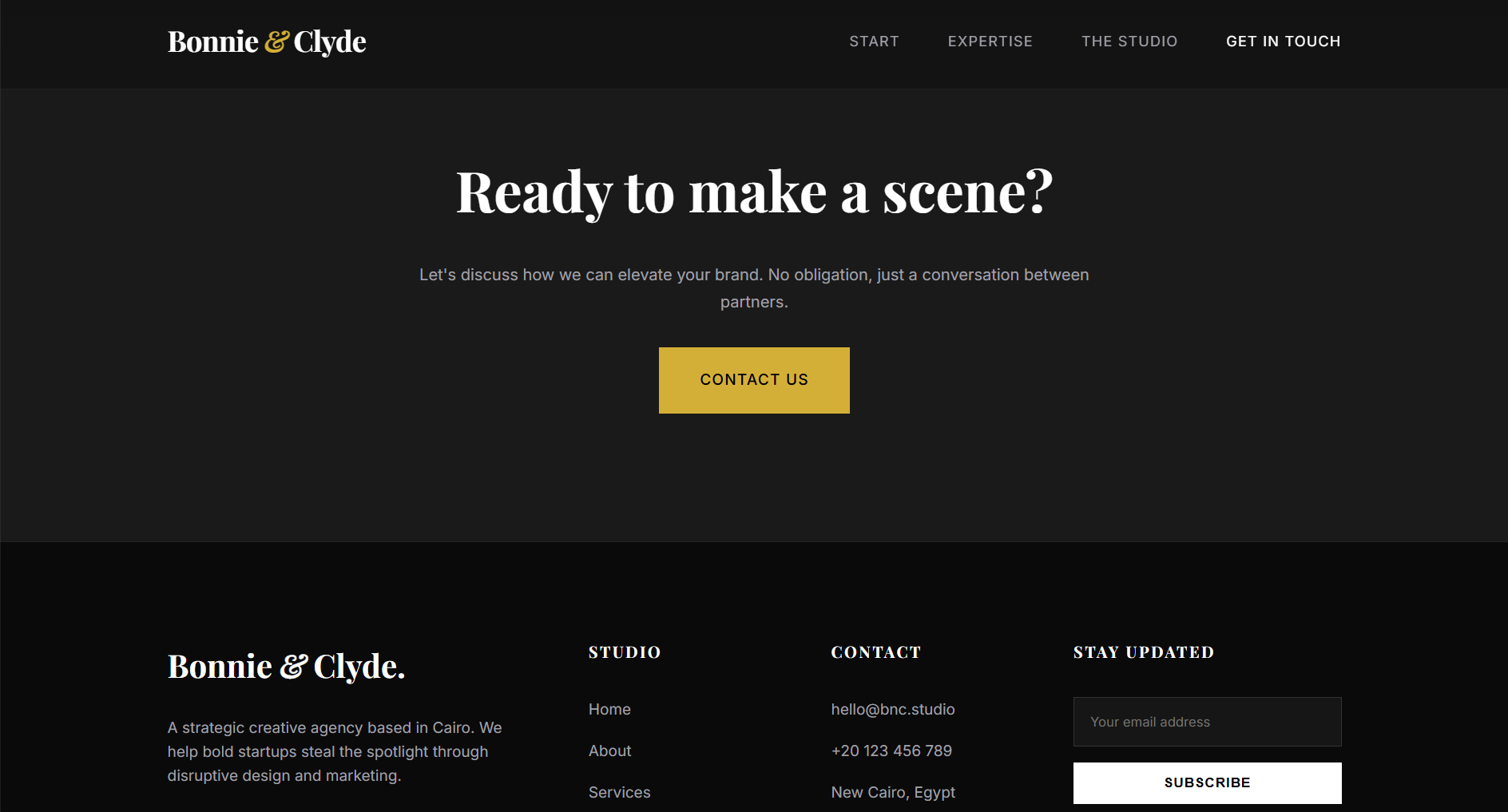Open the Home footer link
The image size is (1508, 812).
pos(609,709)
